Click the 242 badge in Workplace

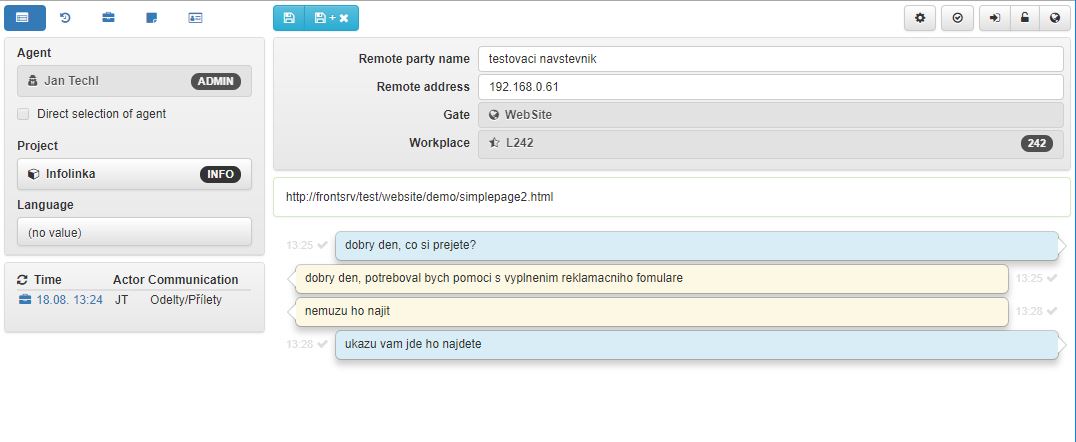pos(1037,143)
